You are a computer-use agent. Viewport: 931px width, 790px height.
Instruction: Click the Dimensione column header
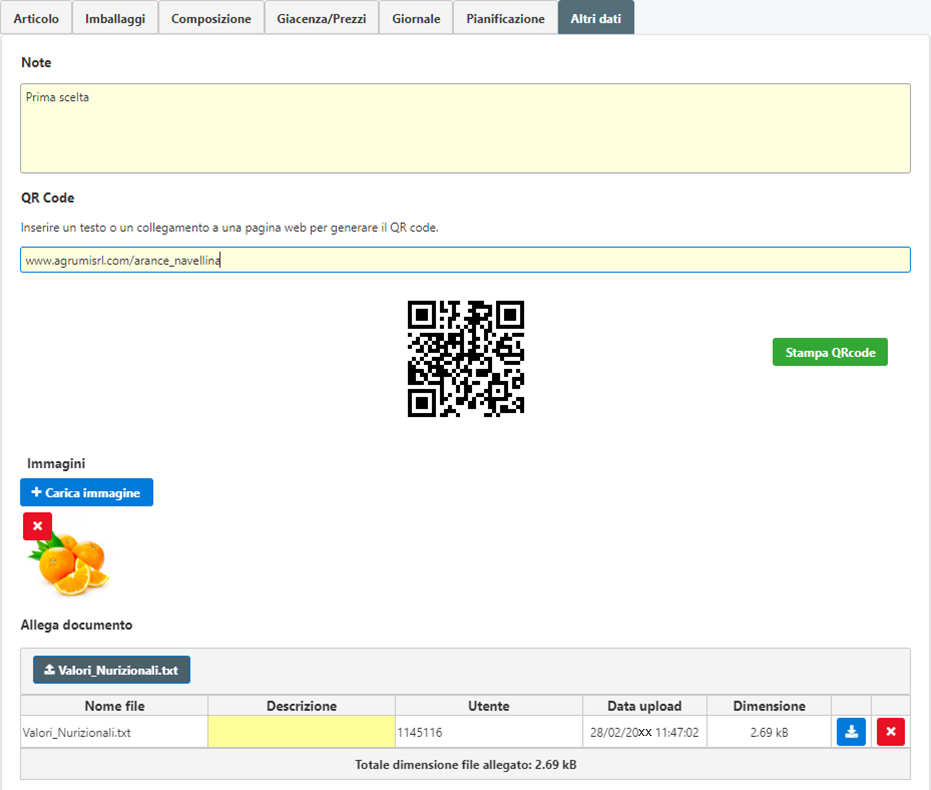pyautogui.click(x=769, y=706)
